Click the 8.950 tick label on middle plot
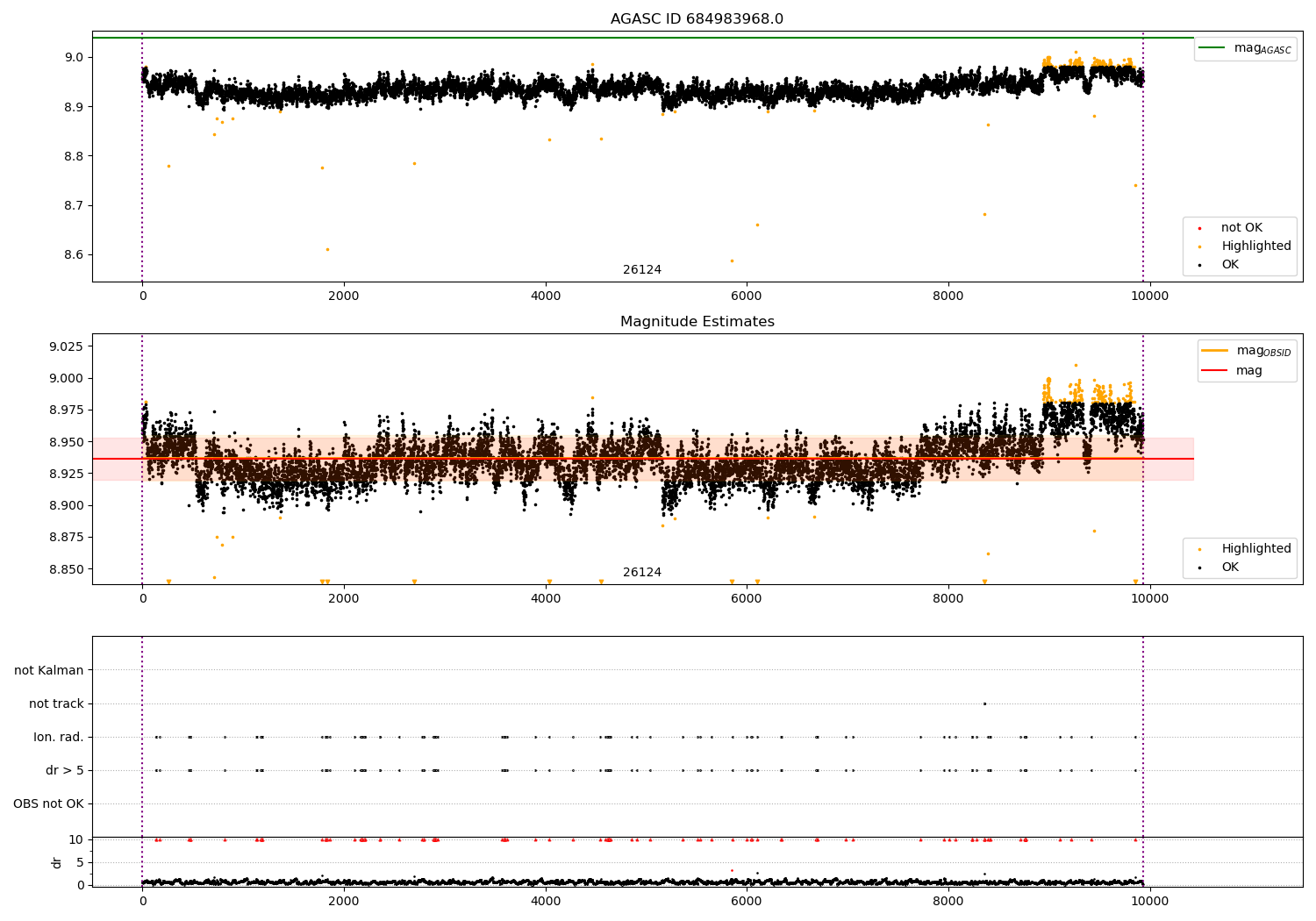Screen dimensions: 1316x921 pyautogui.click(x=67, y=442)
